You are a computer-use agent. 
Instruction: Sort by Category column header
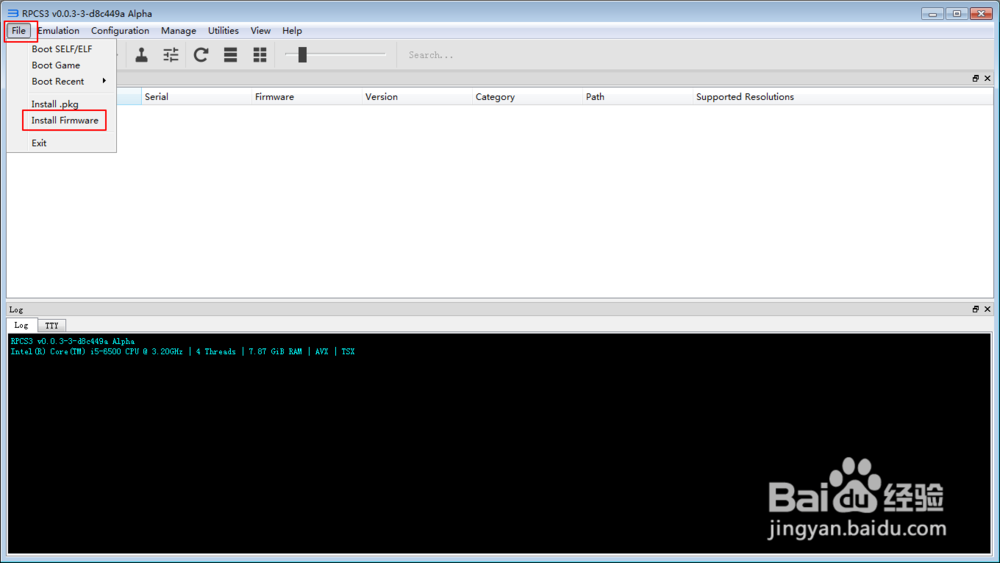point(527,97)
